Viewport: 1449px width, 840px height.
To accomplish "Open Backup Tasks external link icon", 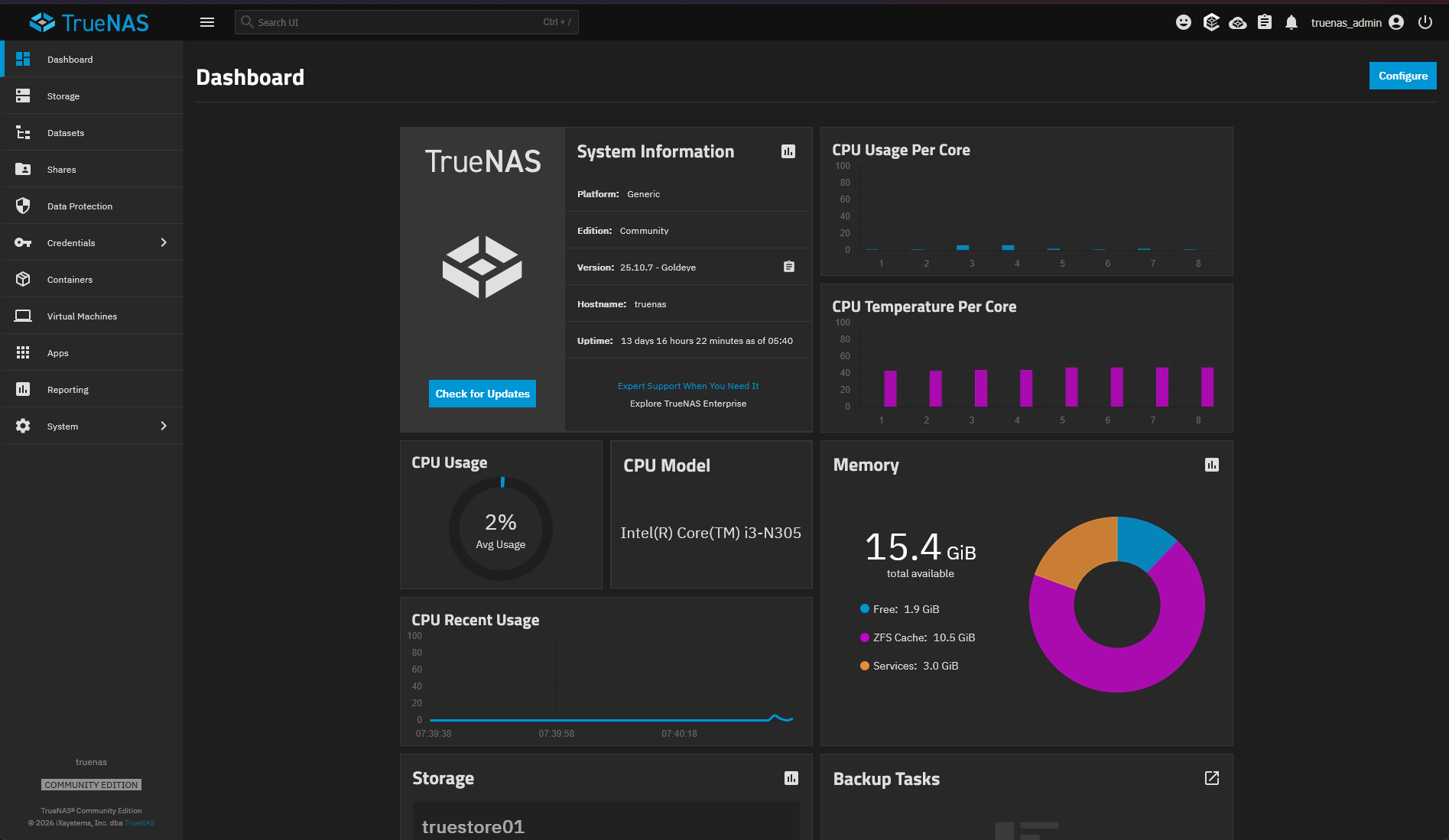I will click(x=1212, y=778).
